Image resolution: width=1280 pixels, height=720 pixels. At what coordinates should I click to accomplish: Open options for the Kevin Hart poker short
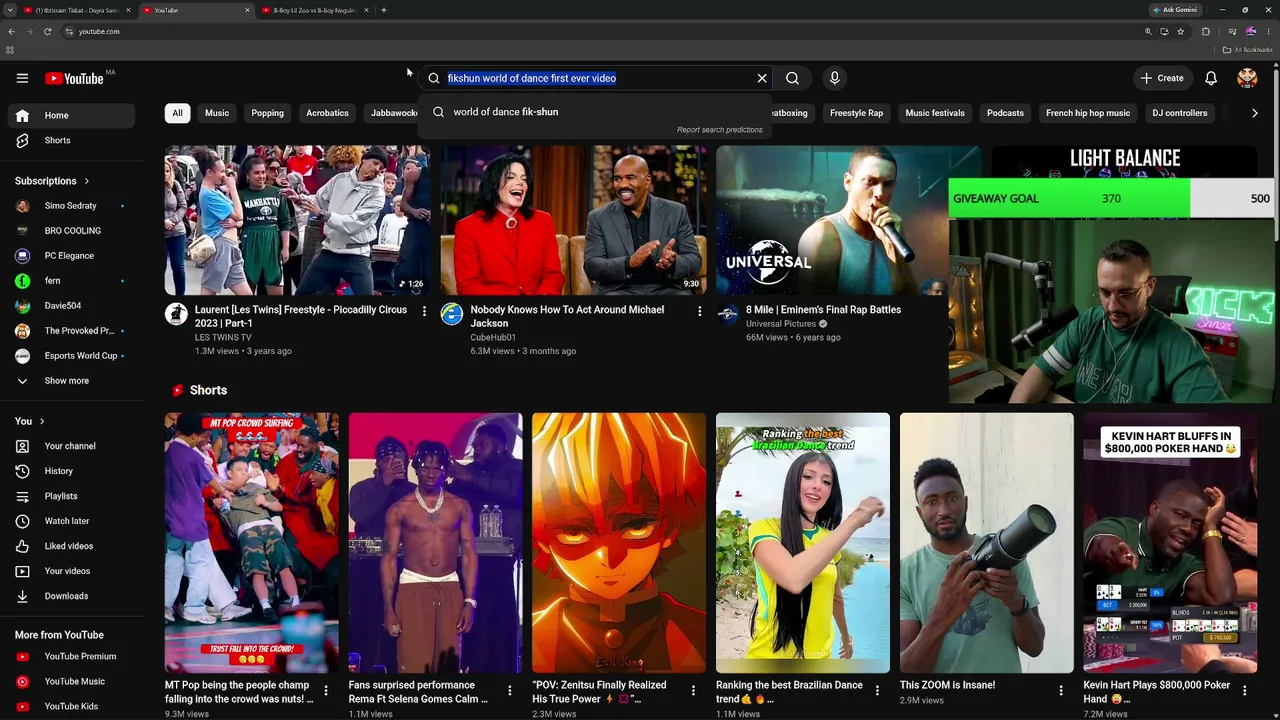1245,690
